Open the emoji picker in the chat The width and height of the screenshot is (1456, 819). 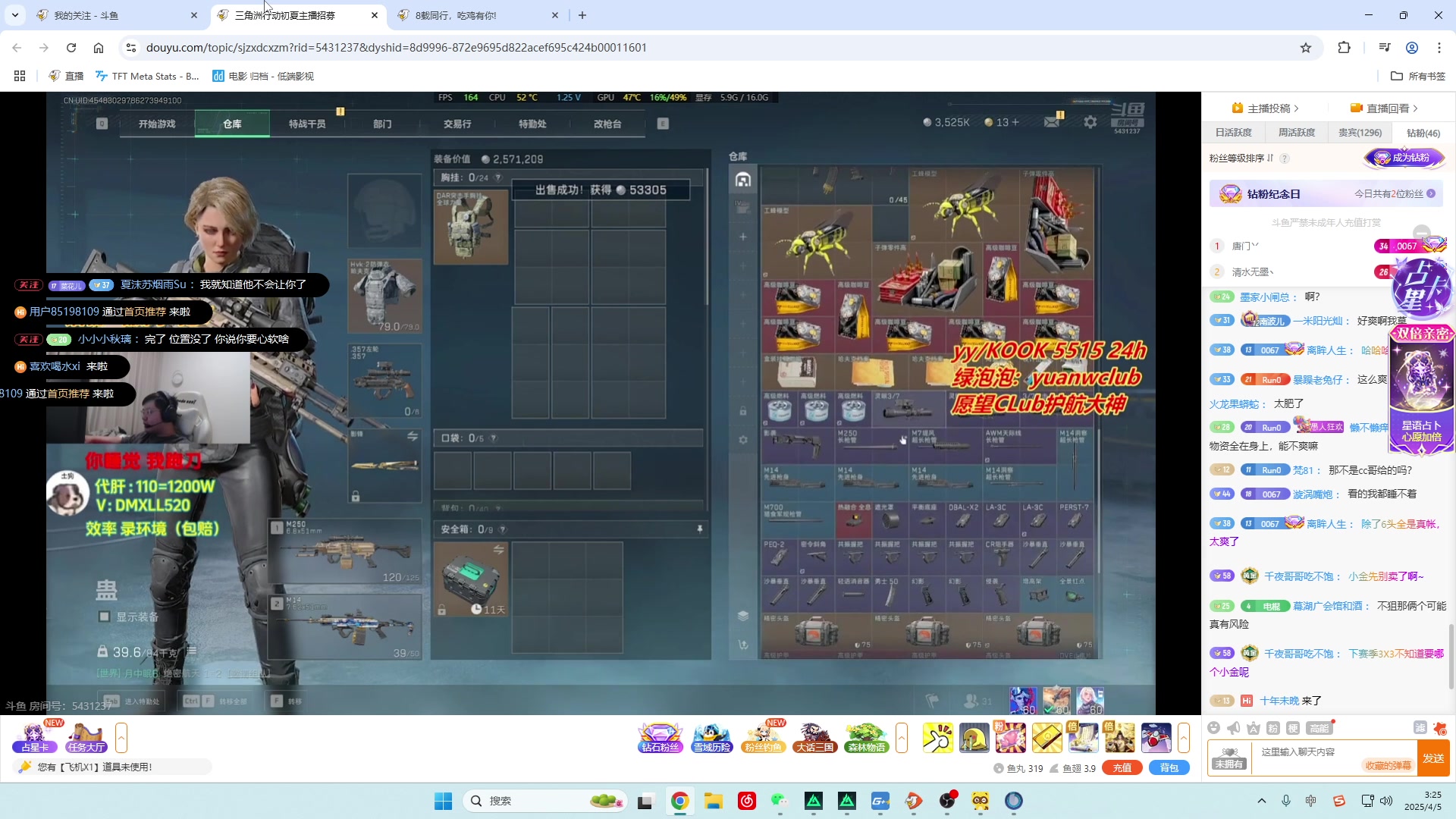[x=1214, y=728]
